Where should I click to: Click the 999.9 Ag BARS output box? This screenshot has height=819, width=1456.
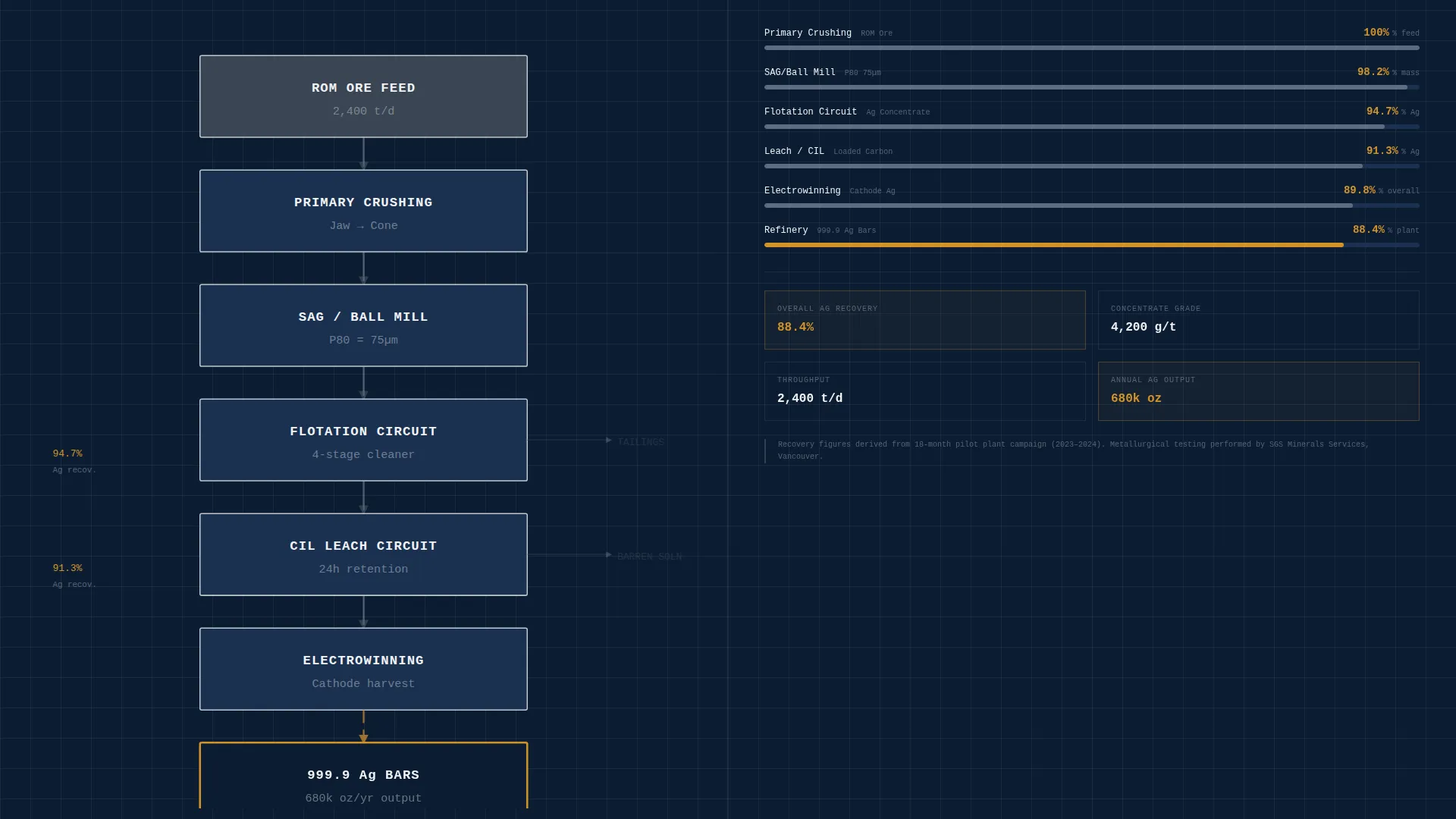[363, 776]
